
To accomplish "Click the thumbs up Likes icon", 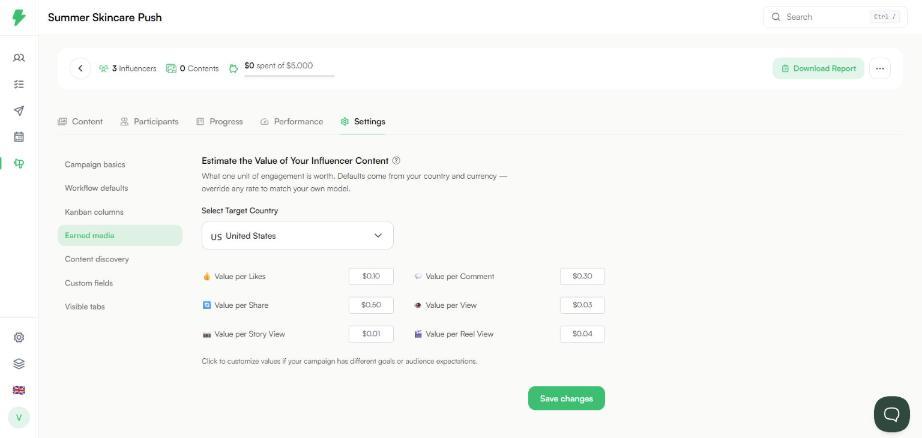I will tap(206, 276).
